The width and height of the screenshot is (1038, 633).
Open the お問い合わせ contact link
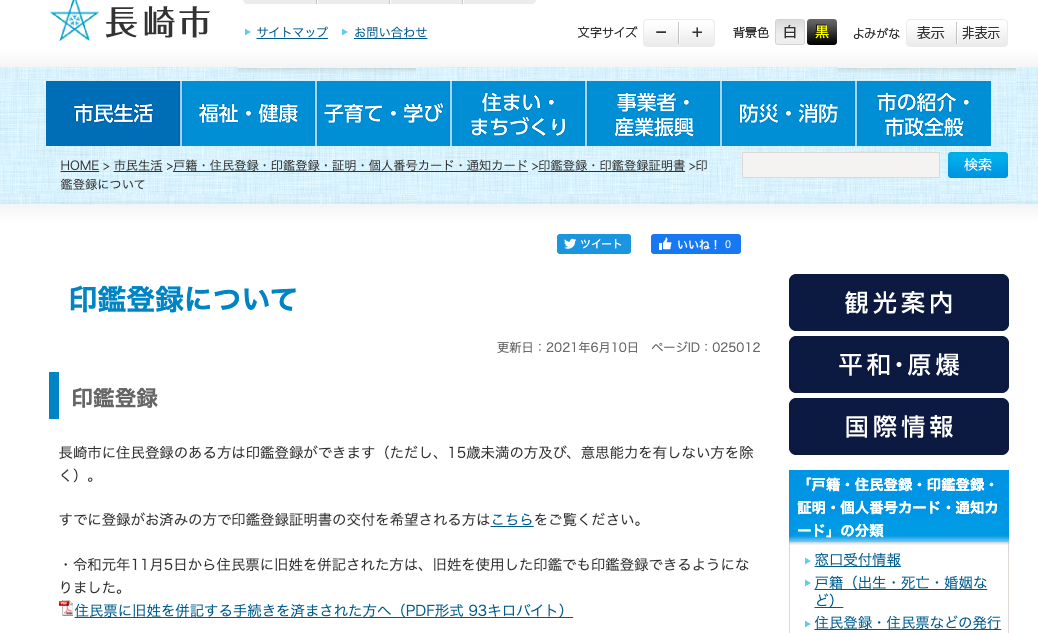(x=390, y=32)
